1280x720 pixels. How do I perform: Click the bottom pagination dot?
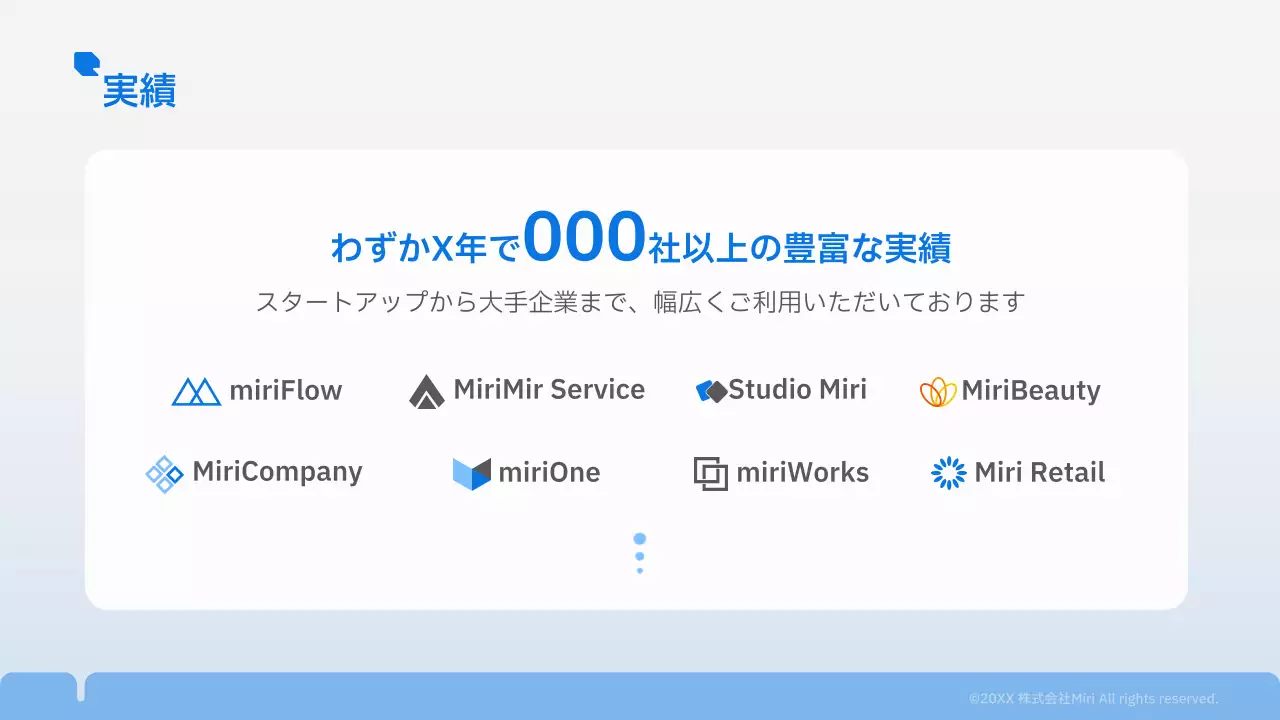640,570
